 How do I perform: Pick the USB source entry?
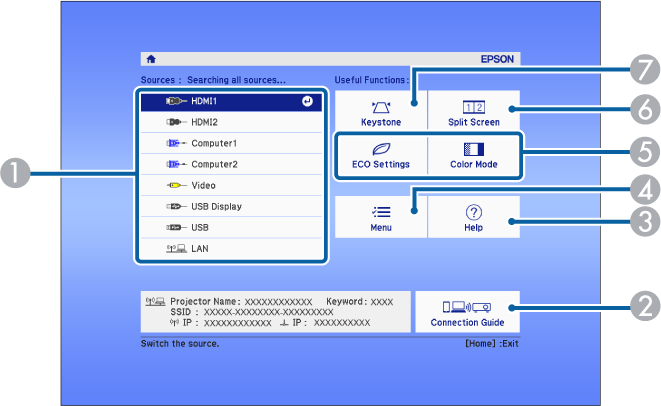point(231,227)
